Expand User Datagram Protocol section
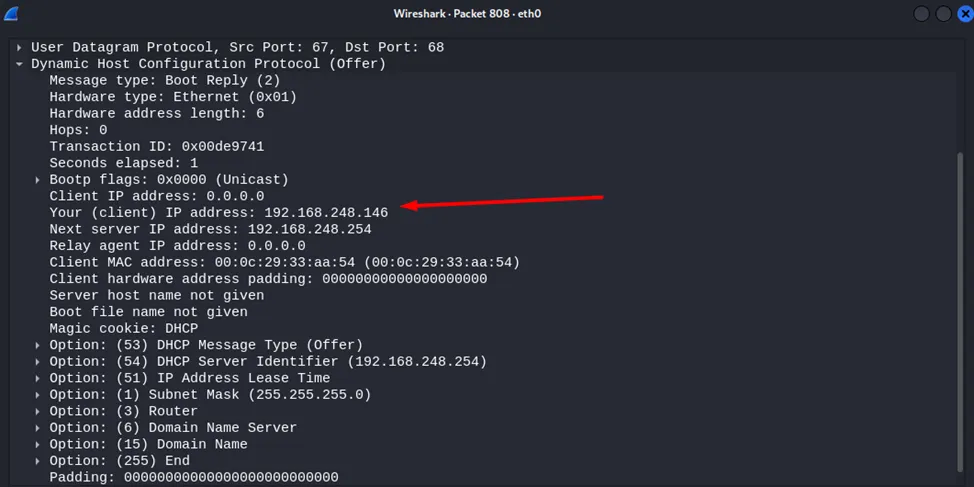 pyautogui.click(x=20, y=47)
